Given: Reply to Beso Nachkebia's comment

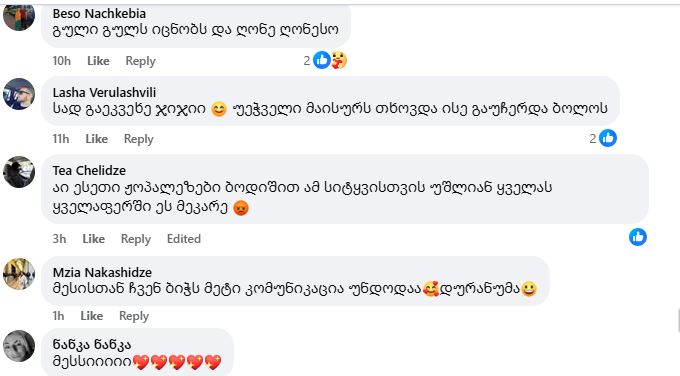Looking at the screenshot, I should pyautogui.click(x=140, y=61).
